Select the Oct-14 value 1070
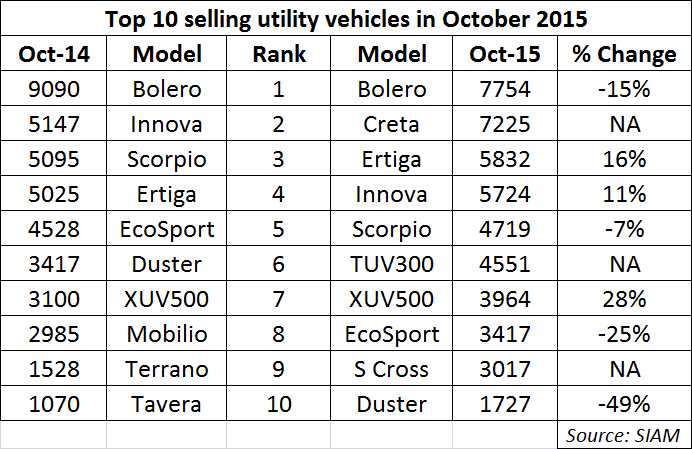The image size is (692, 449). pos(54,404)
